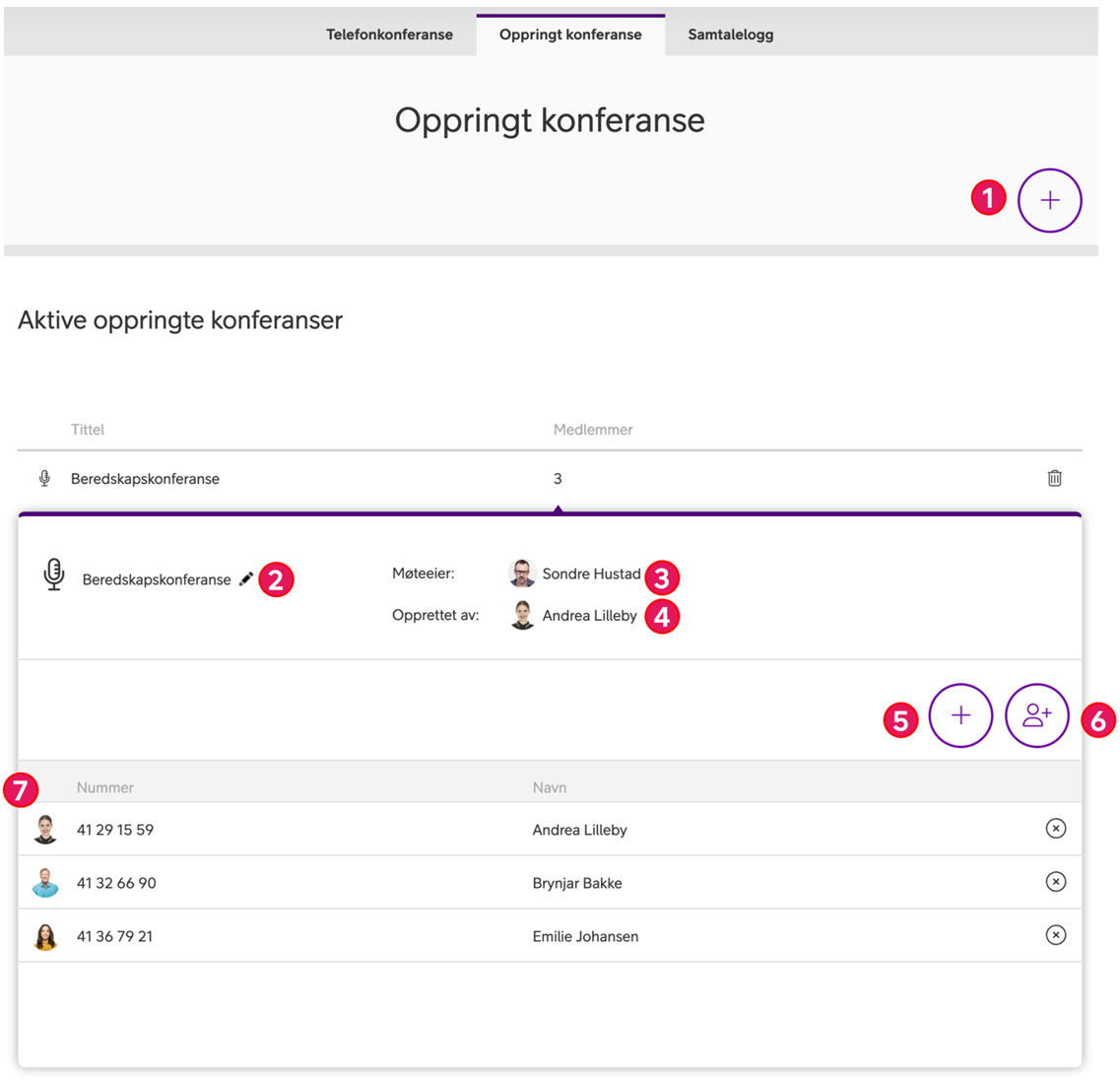Select the Oppringt konferanse tab
1120x1083 pixels.
point(570,34)
